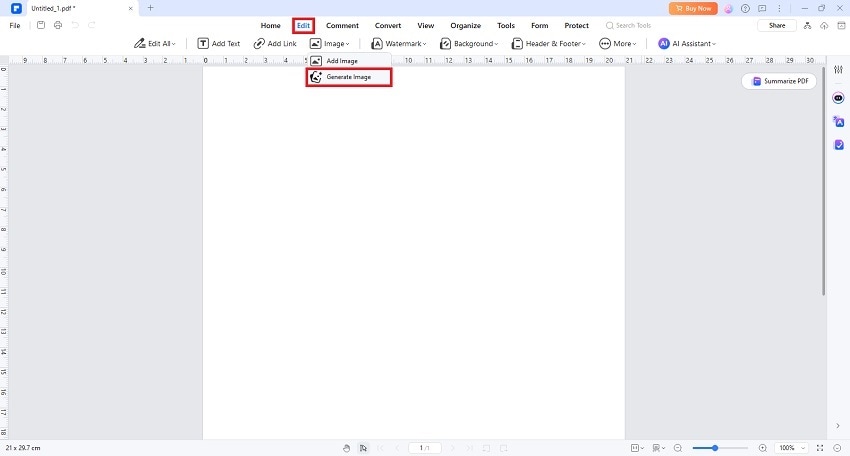
Task: Click the Redo arrow icon
Action: click(x=92, y=25)
